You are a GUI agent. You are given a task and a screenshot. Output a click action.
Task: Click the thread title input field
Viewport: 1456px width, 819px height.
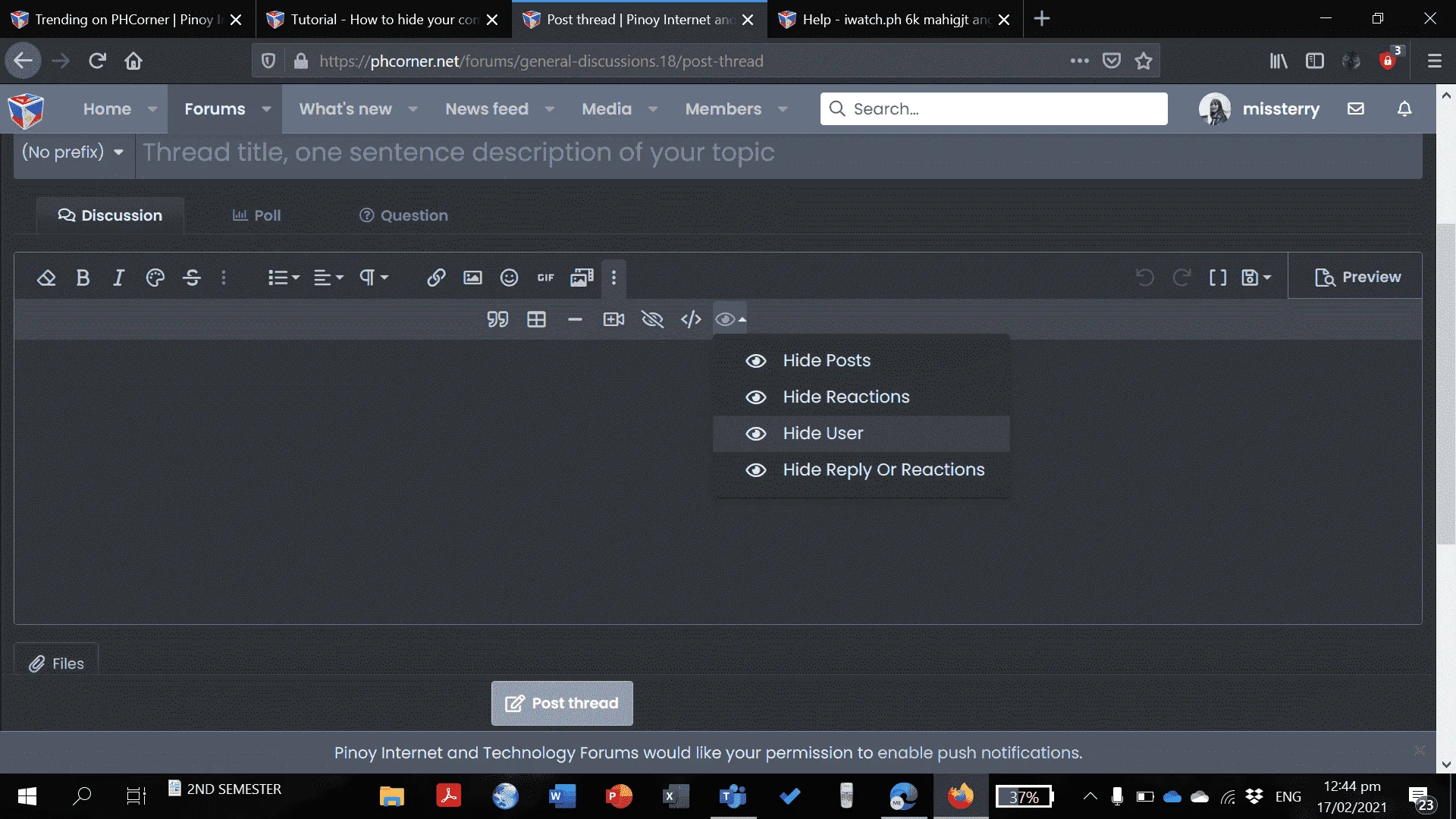(x=778, y=153)
